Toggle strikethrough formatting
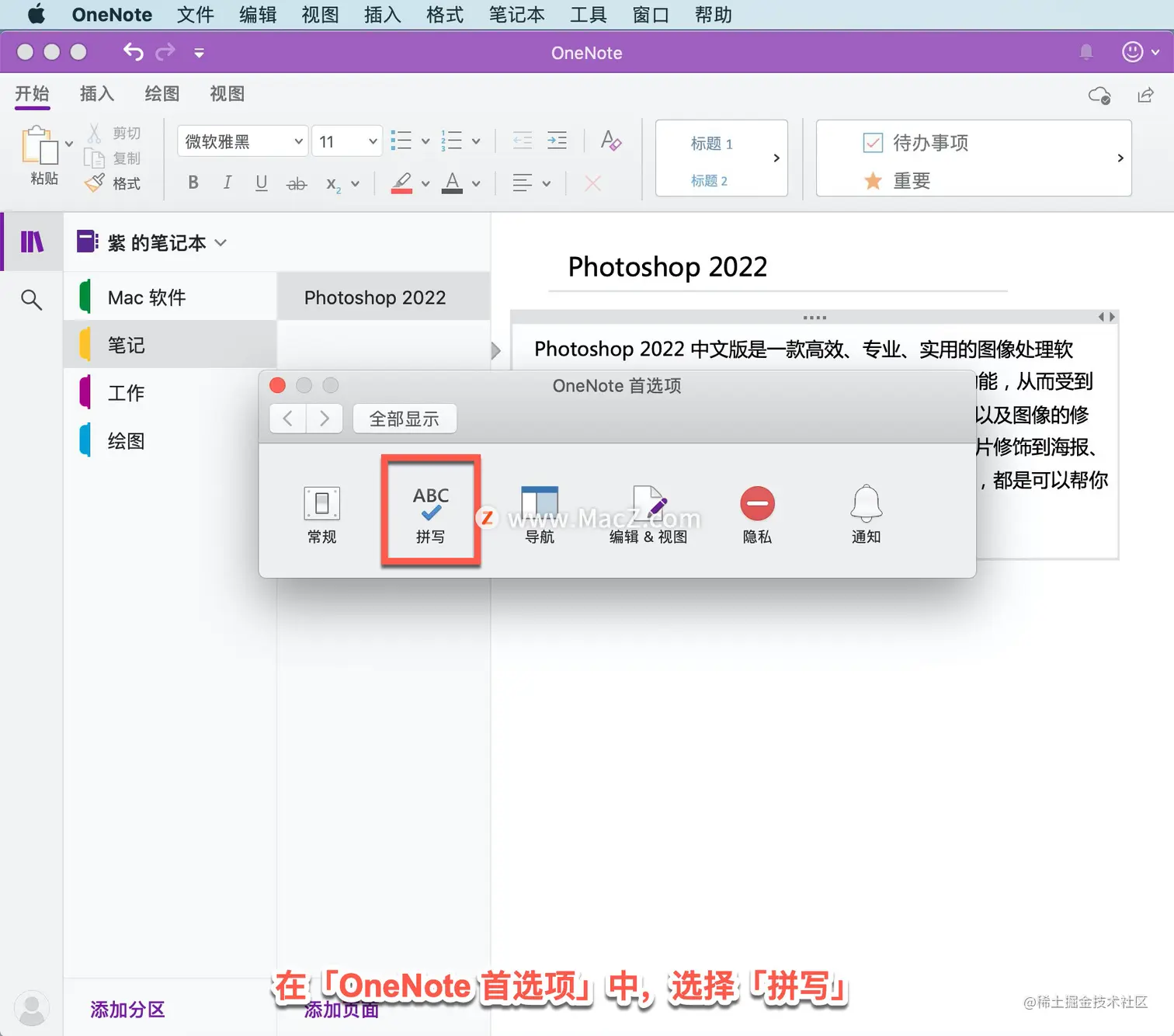The width and height of the screenshot is (1174, 1036). pyautogui.click(x=297, y=184)
